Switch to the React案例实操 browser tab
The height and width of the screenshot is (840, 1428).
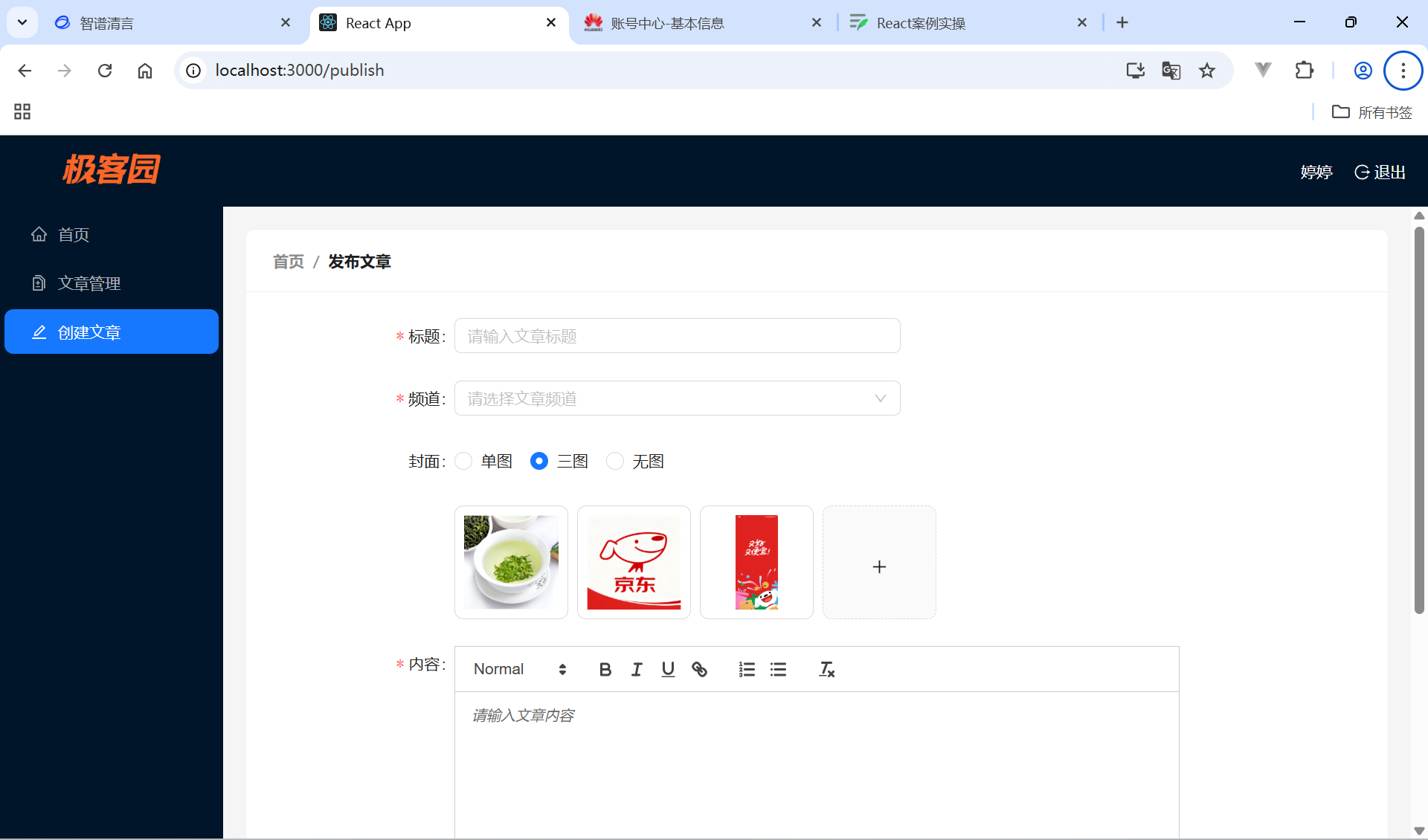921,23
